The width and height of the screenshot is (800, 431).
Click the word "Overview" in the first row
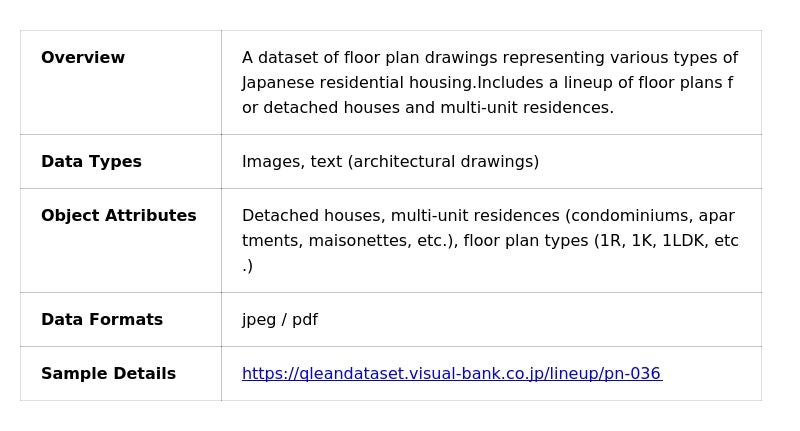83,58
